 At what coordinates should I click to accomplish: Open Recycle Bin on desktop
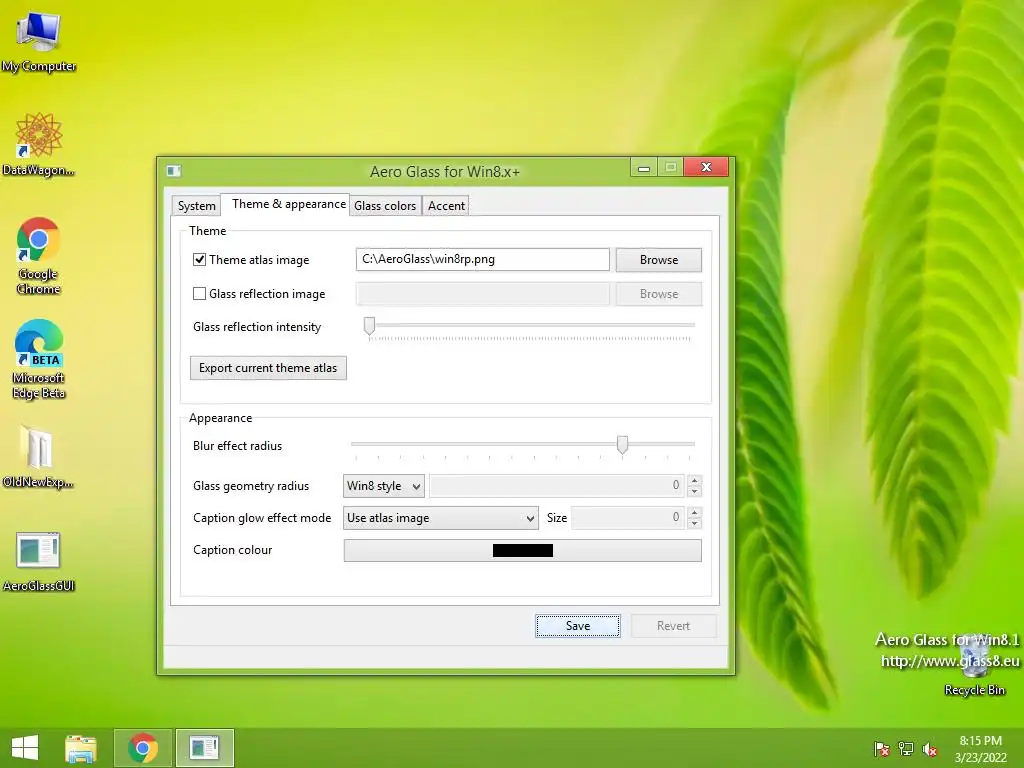(x=974, y=665)
